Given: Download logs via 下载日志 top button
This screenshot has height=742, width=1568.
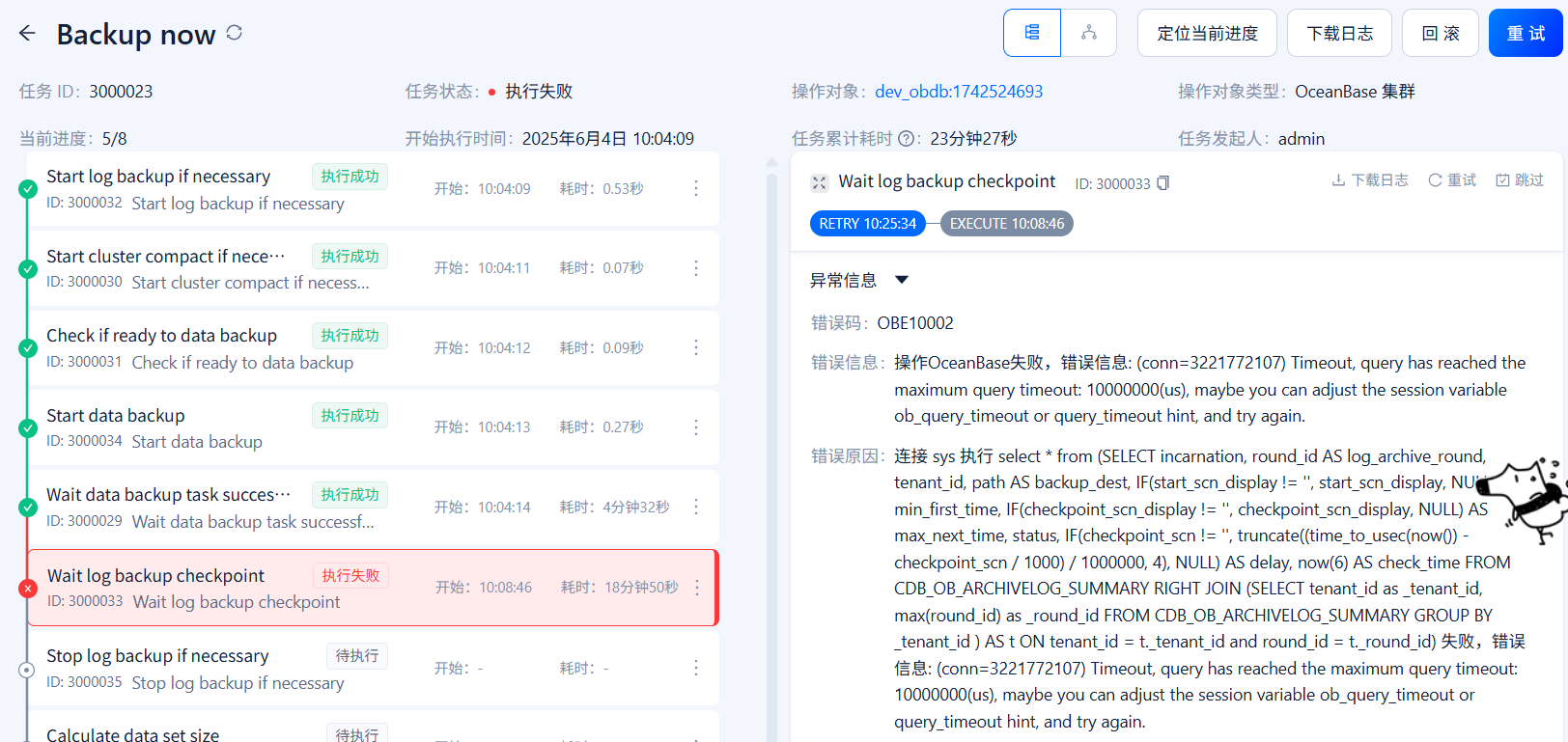Looking at the screenshot, I should [x=1339, y=33].
